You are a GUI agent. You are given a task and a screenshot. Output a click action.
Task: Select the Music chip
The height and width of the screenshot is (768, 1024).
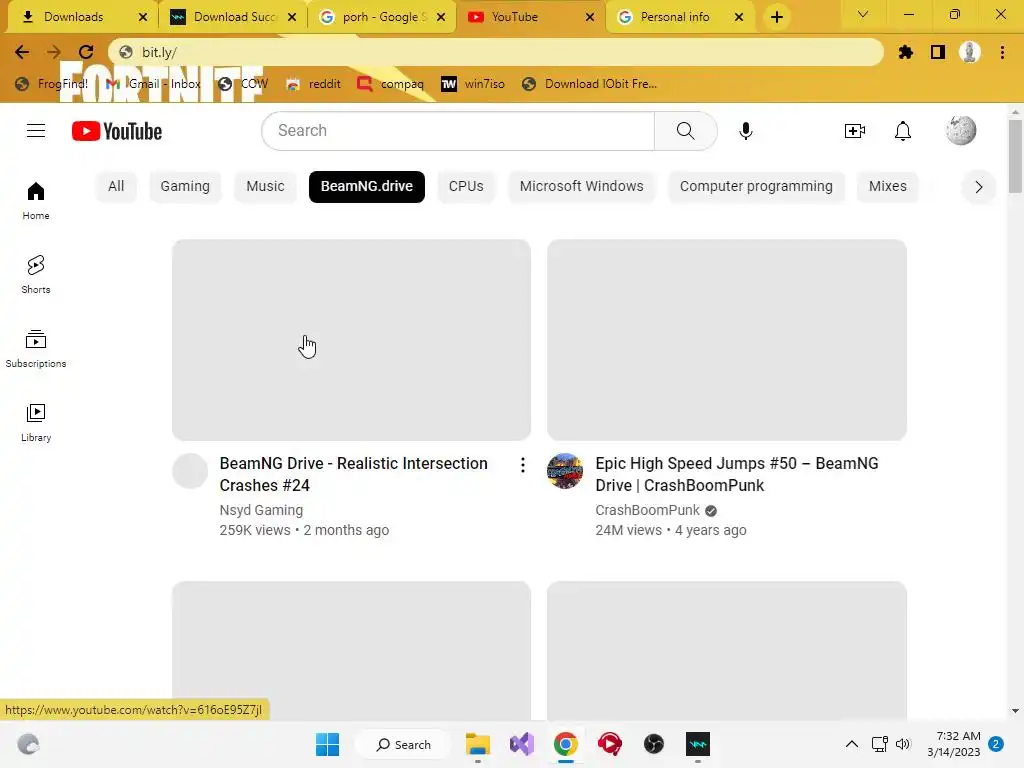pyautogui.click(x=265, y=187)
